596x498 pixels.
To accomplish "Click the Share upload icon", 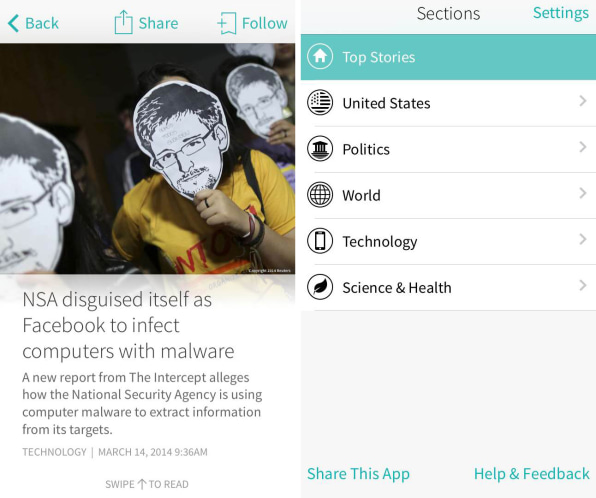I will pos(124,22).
